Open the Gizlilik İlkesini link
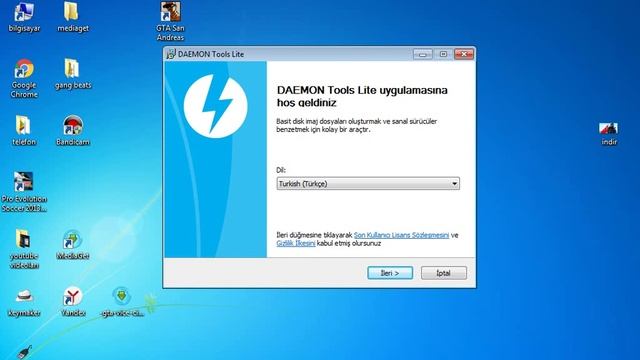 [x=296, y=243]
